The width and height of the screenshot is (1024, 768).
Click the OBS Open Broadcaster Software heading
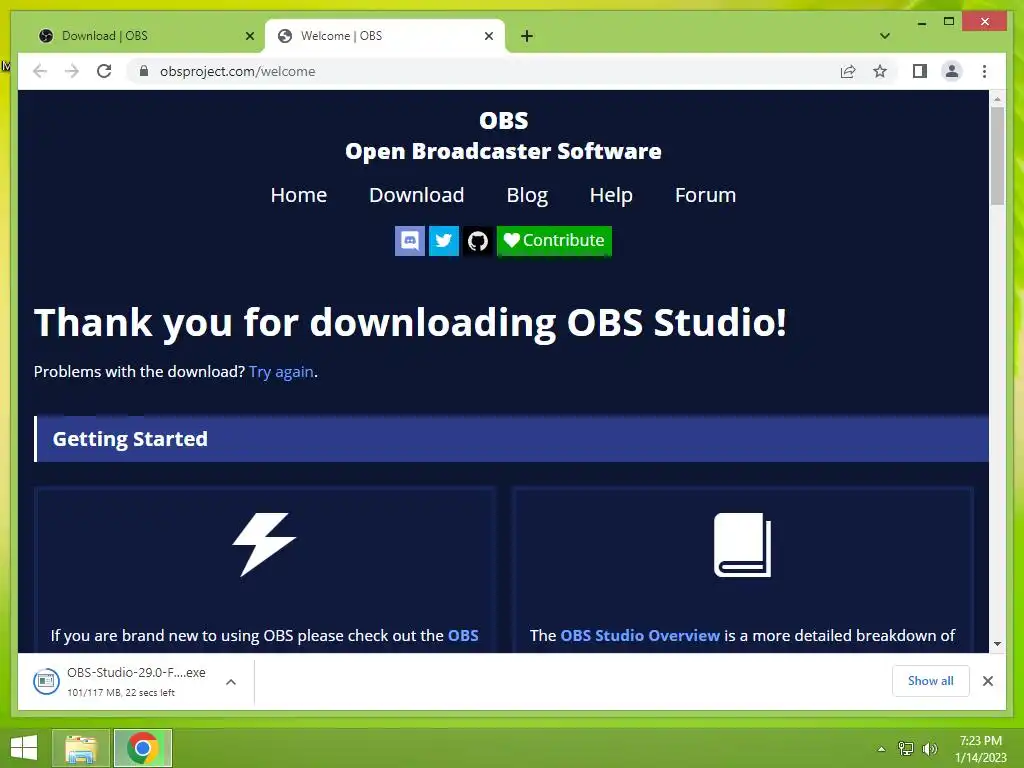[503, 136]
